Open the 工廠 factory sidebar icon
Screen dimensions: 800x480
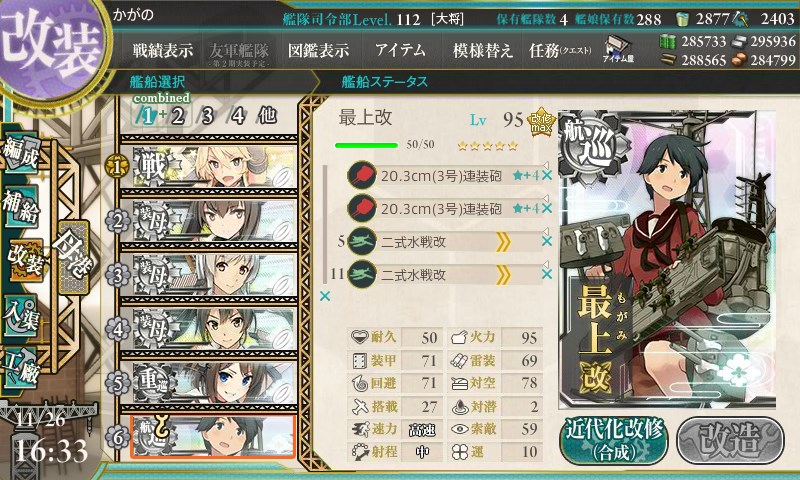coord(21,368)
